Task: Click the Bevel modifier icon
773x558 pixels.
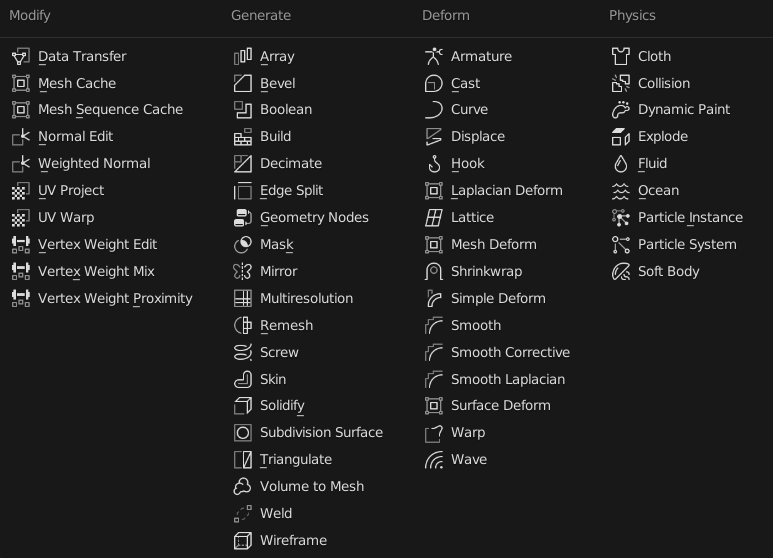Action: [x=243, y=83]
